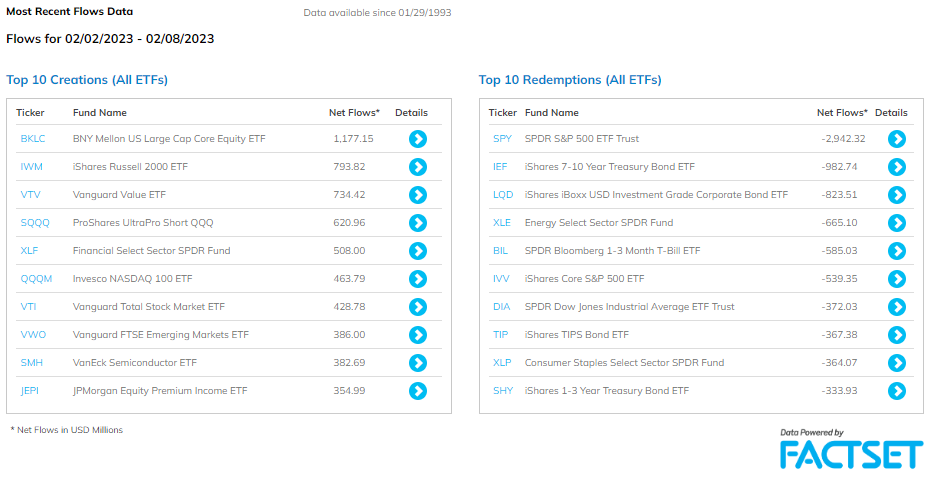Open the VWO ticker link
The width and height of the screenshot is (931, 484).
point(33,335)
